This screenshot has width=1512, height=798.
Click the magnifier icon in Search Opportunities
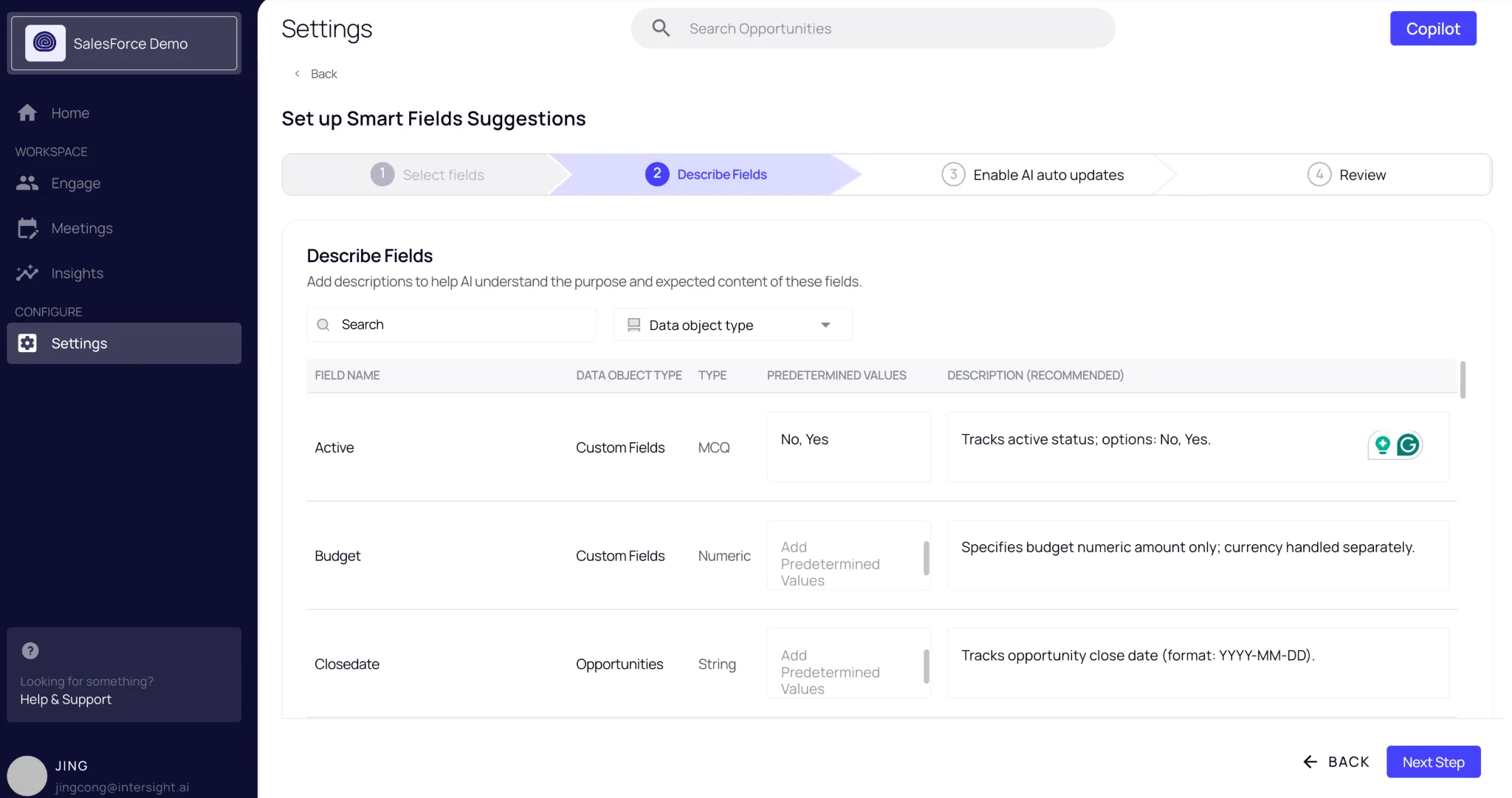click(x=661, y=28)
